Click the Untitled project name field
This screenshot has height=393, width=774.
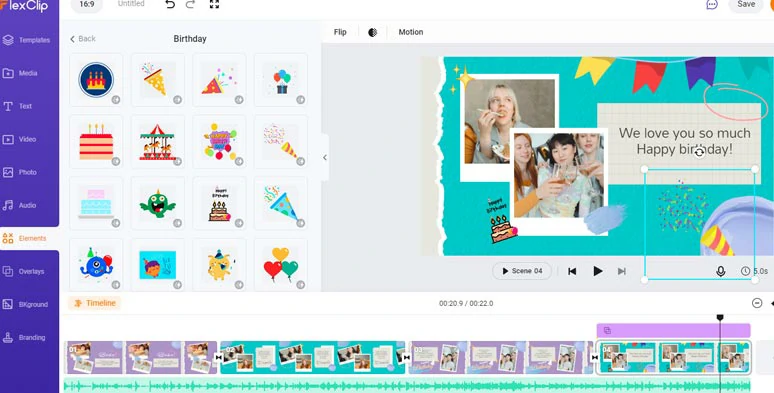pyautogui.click(x=131, y=4)
